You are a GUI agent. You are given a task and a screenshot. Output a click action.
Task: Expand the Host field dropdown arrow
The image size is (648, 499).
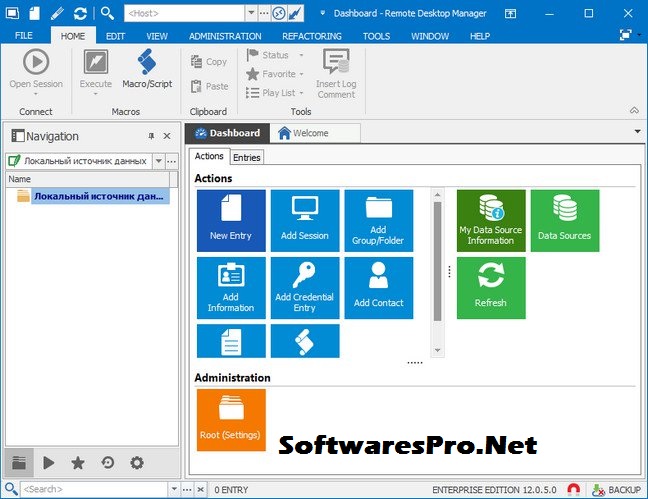pos(251,13)
